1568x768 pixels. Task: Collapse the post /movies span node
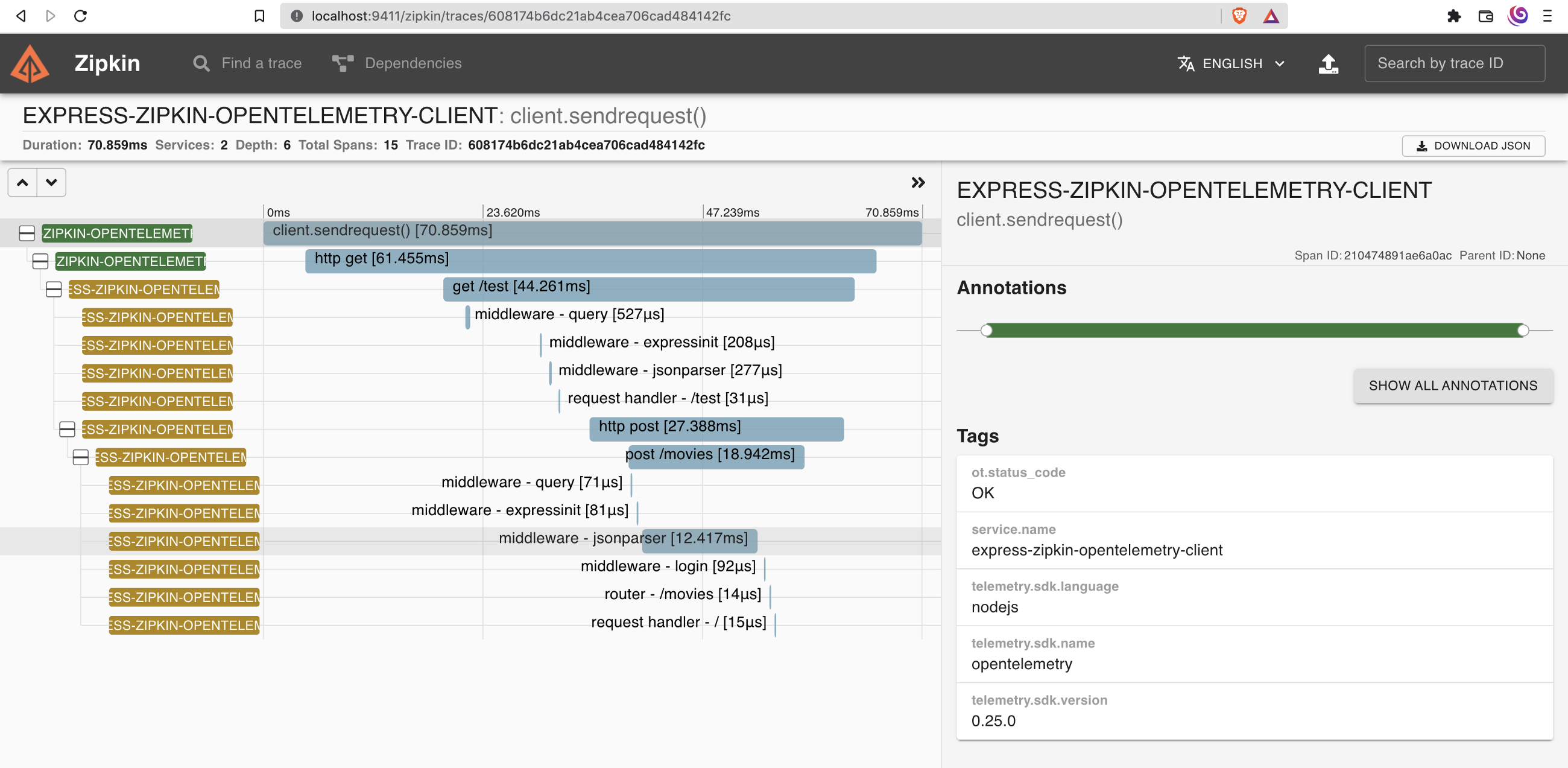(80, 457)
